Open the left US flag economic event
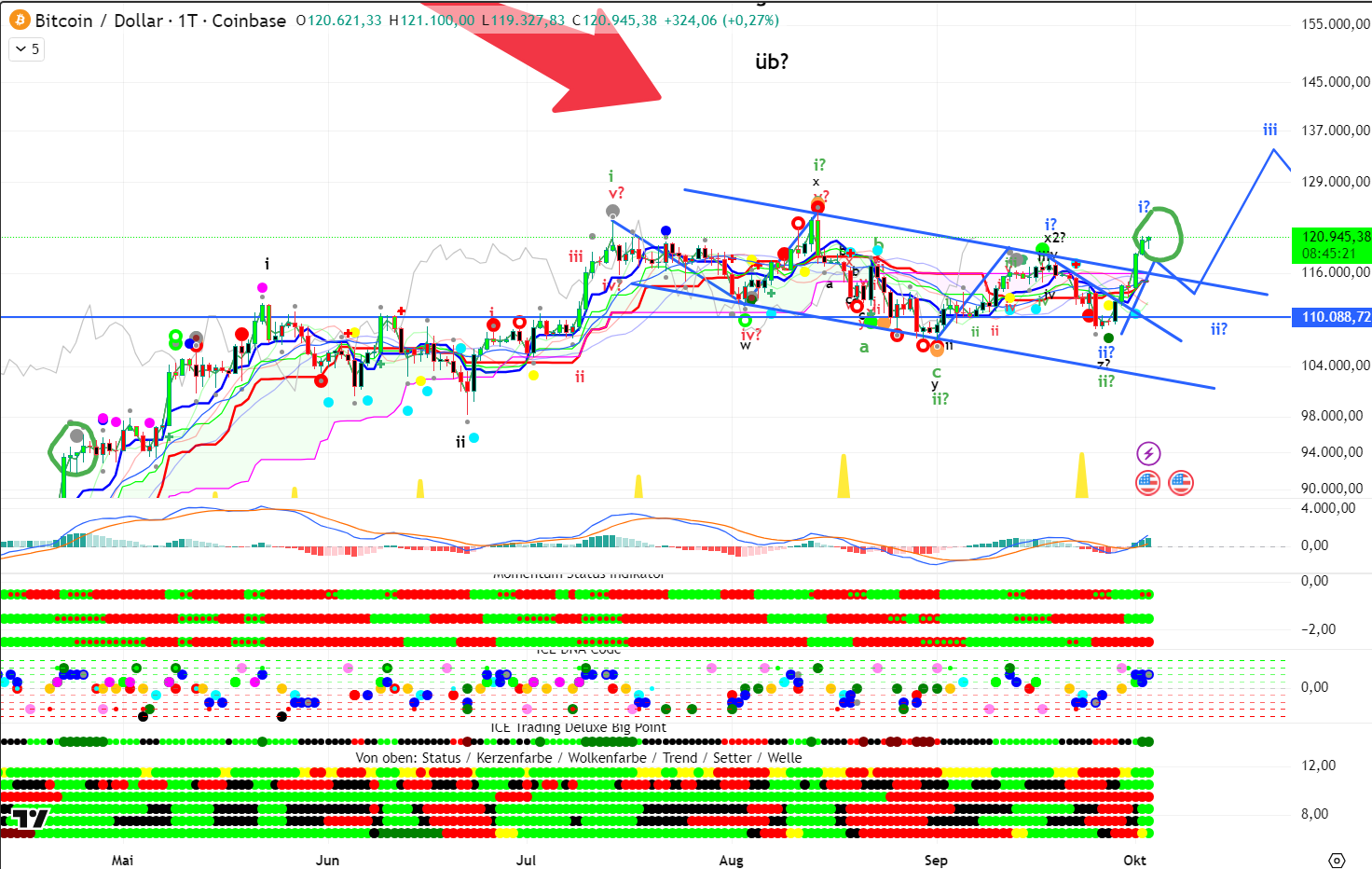This screenshot has width=1372, height=869. pos(1147,483)
